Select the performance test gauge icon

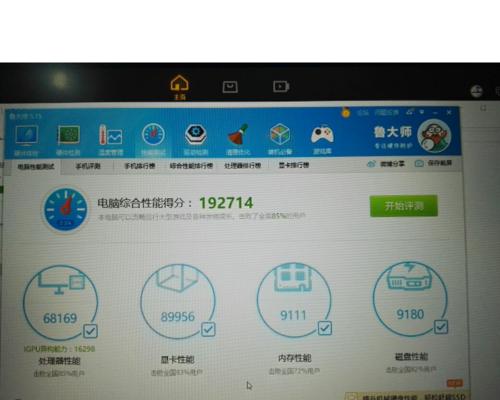pyautogui.click(x=153, y=135)
